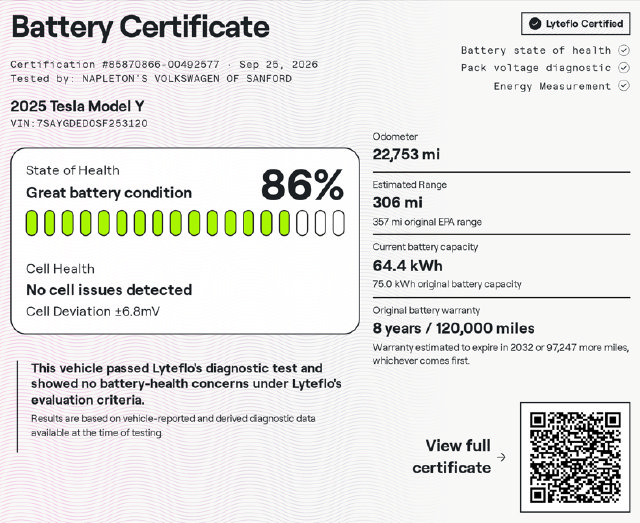640x523 pixels.
Task: Click warranty estimated to expire note
Action: click(x=501, y=354)
